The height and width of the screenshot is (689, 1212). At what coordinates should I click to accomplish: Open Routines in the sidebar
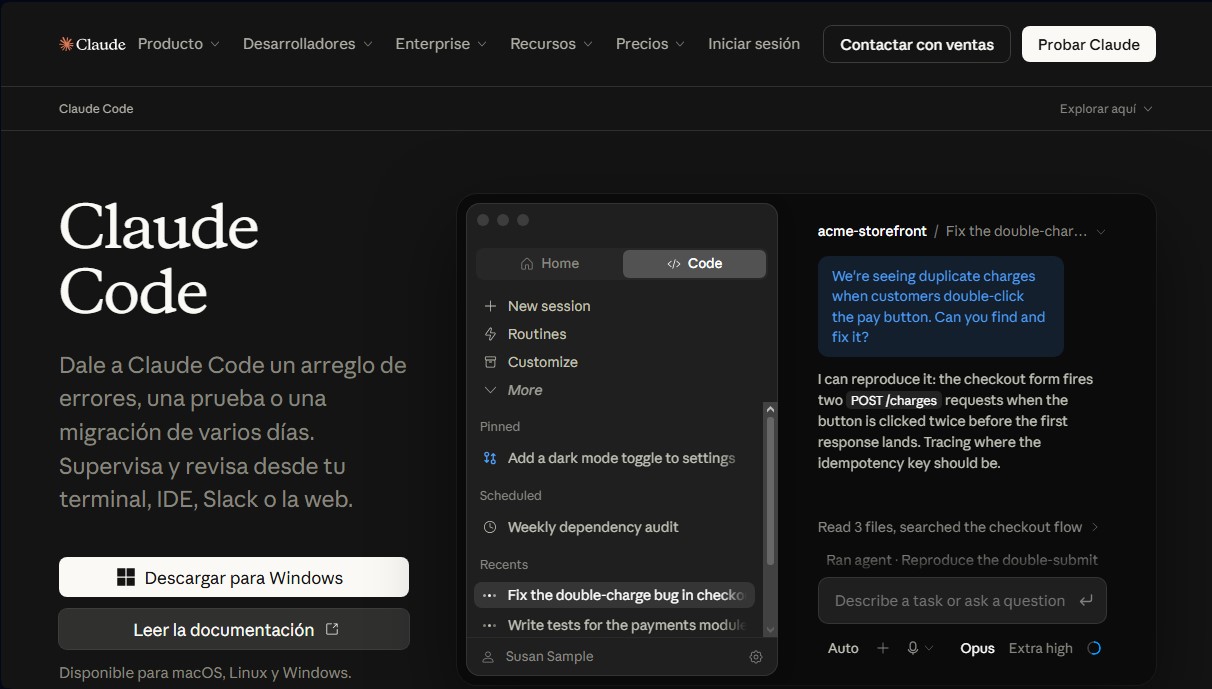(537, 334)
